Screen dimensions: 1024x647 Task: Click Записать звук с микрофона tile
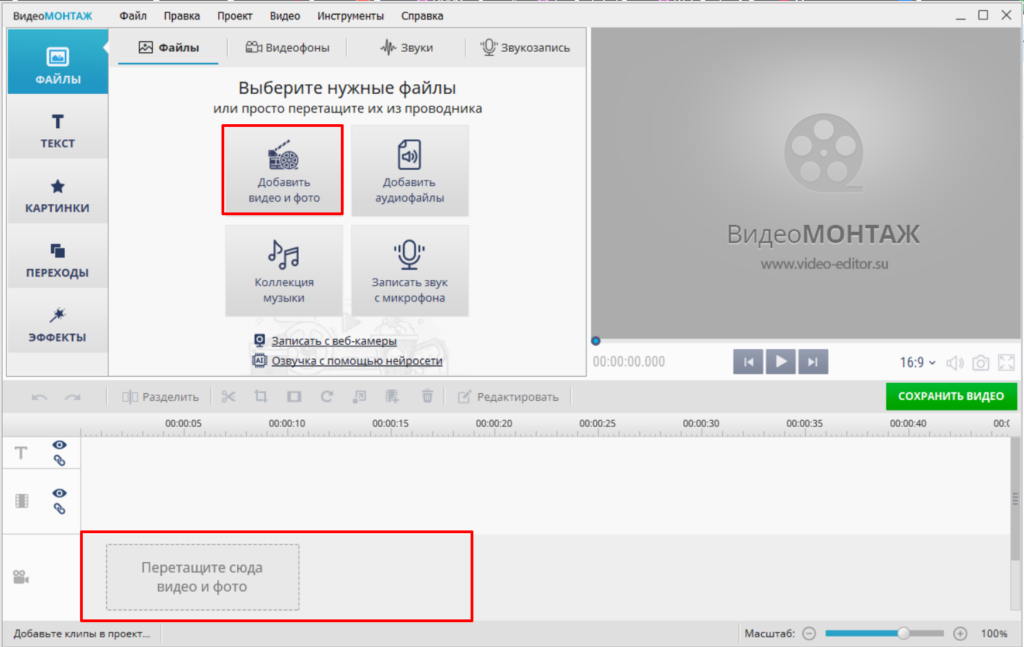click(409, 271)
